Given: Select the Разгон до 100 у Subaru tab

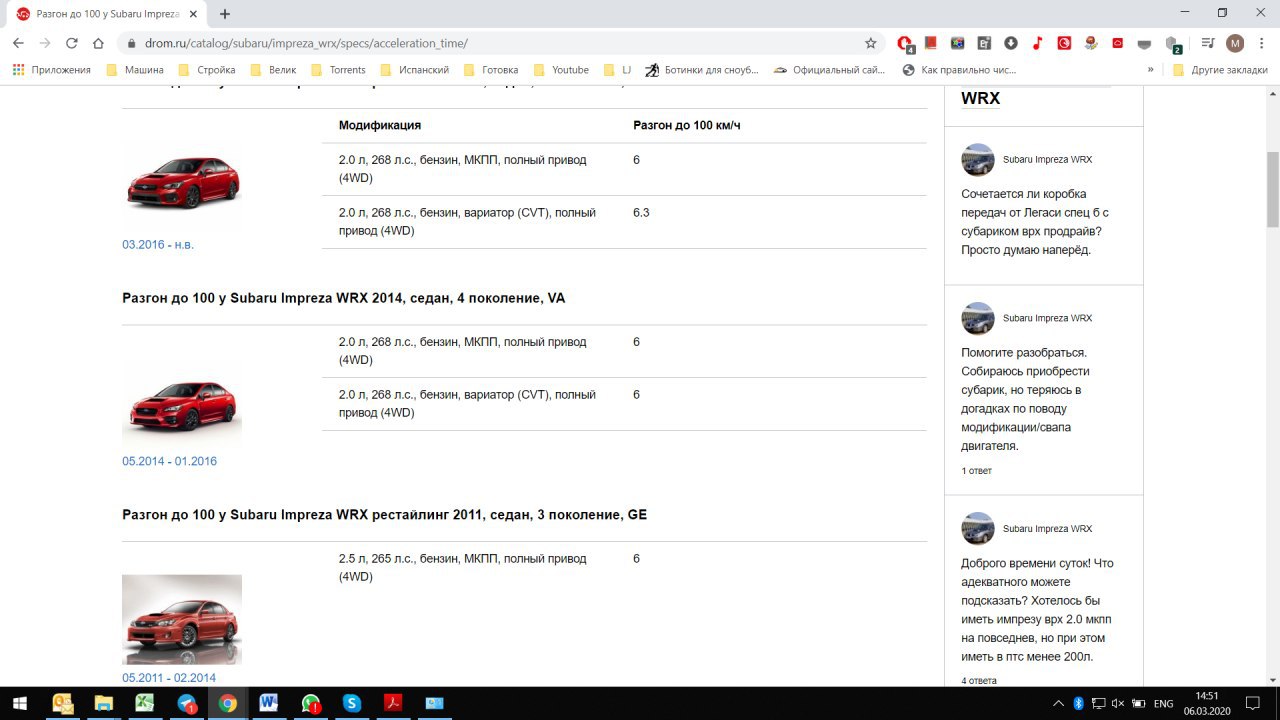Looking at the screenshot, I should pos(108,14).
